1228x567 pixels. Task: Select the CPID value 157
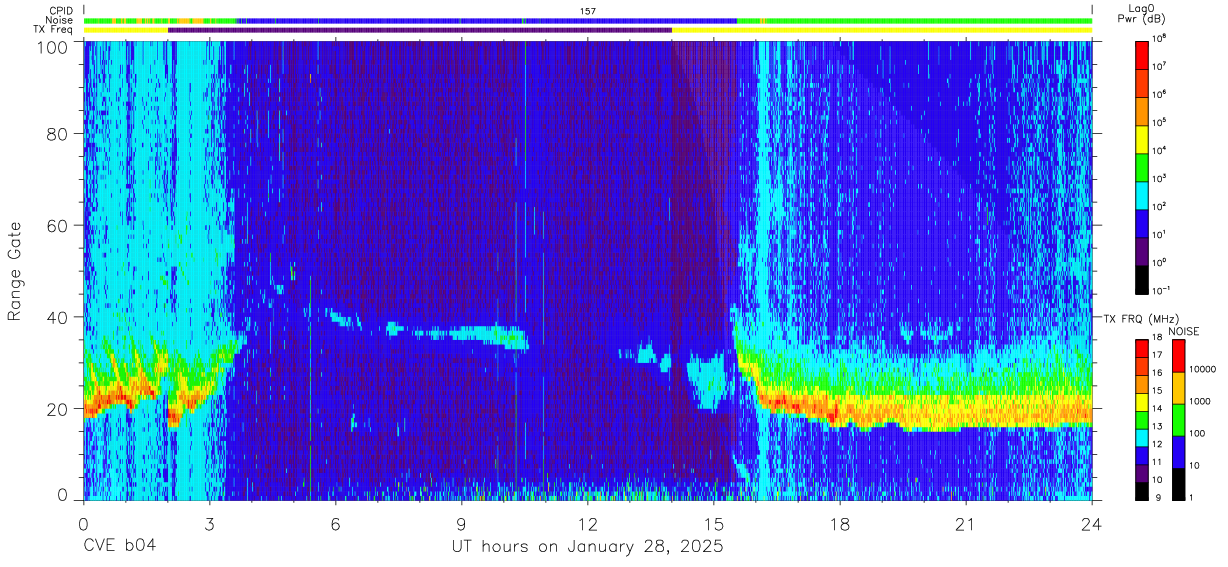(588, 11)
